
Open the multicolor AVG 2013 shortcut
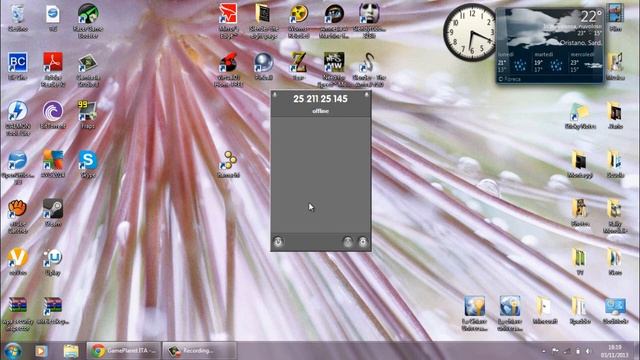pos(53,163)
